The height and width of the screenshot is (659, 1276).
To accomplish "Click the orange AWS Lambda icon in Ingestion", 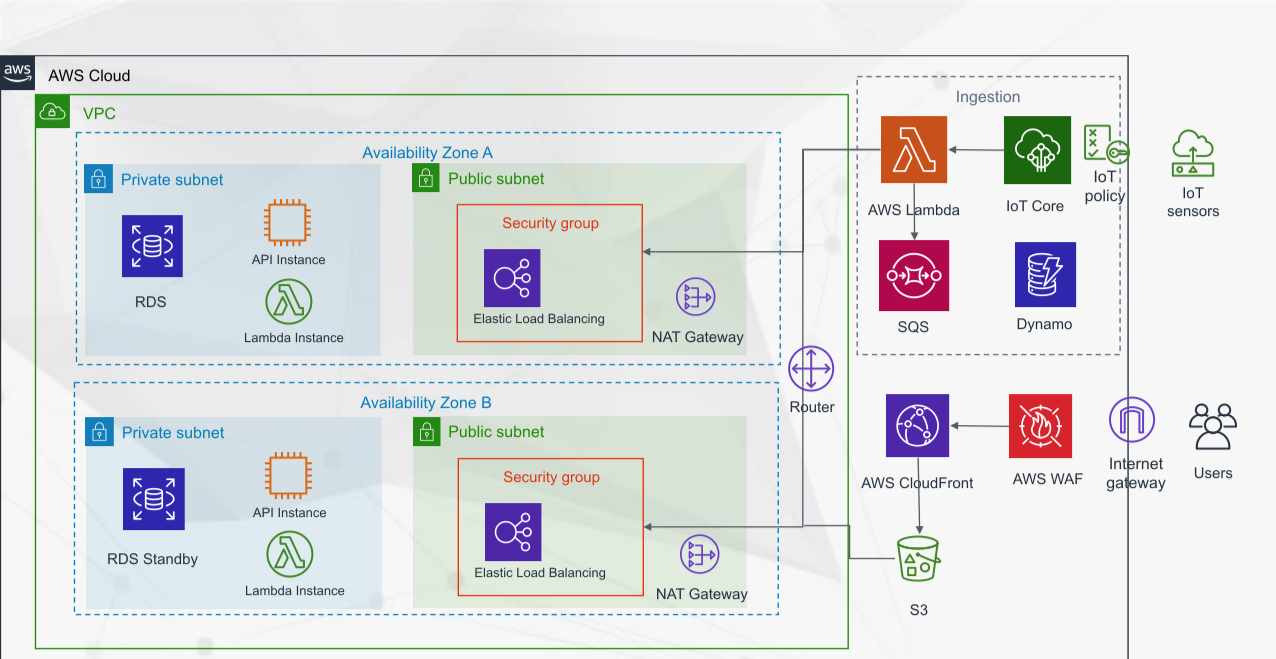I will pyautogui.click(x=913, y=150).
